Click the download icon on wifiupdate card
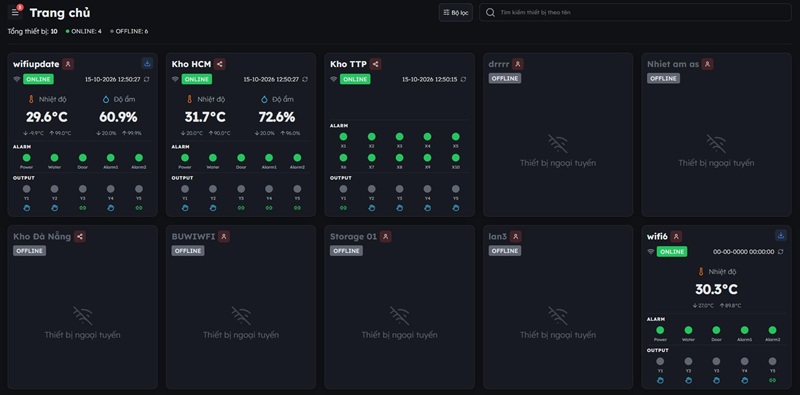The width and height of the screenshot is (800, 395). 147,63
